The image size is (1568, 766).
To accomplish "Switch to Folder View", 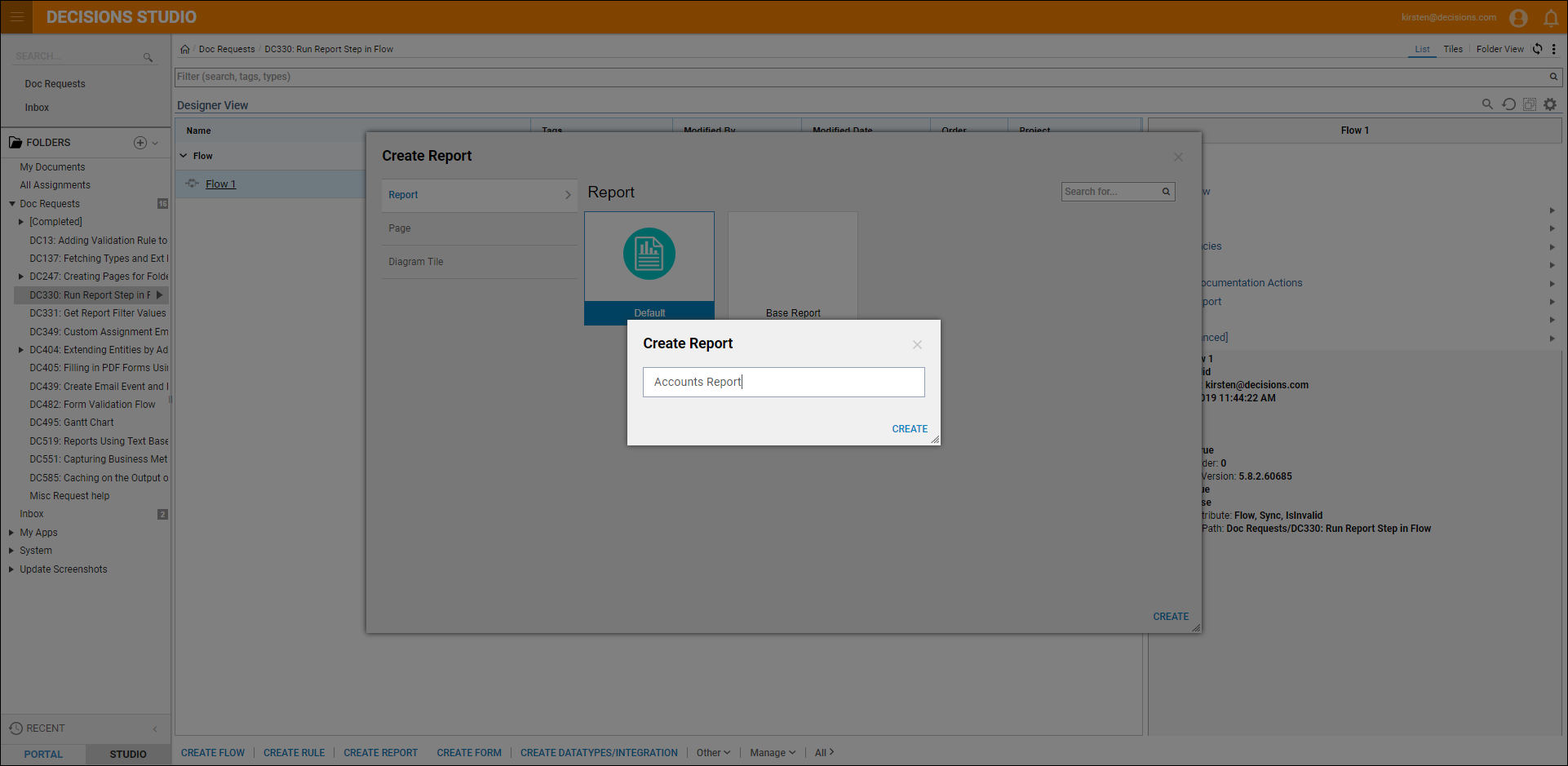I will pos(1499,49).
